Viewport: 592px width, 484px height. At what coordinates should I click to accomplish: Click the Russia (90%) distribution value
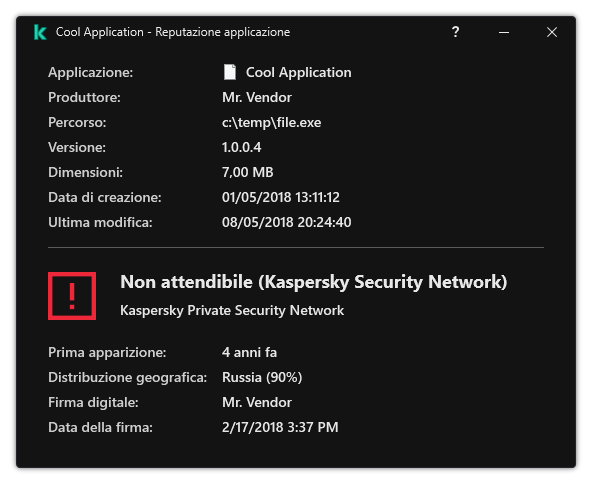(x=262, y=377)
